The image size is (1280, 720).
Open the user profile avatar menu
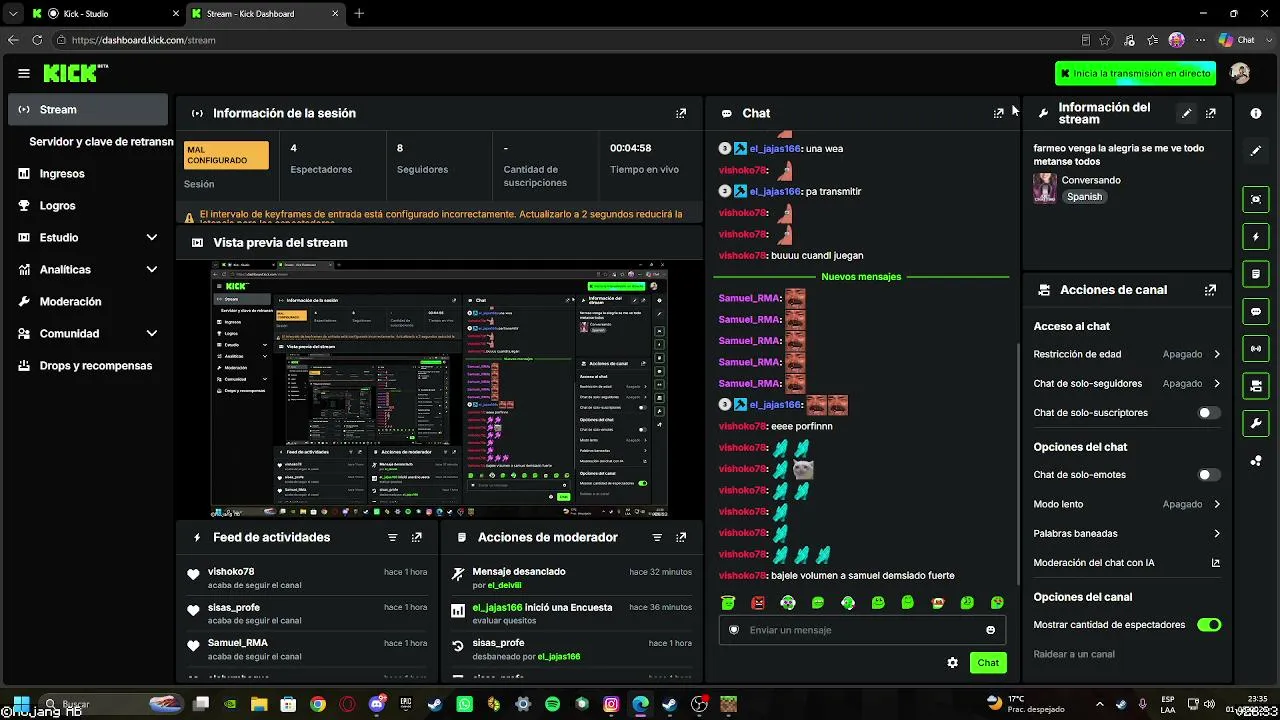point(1240,73)
